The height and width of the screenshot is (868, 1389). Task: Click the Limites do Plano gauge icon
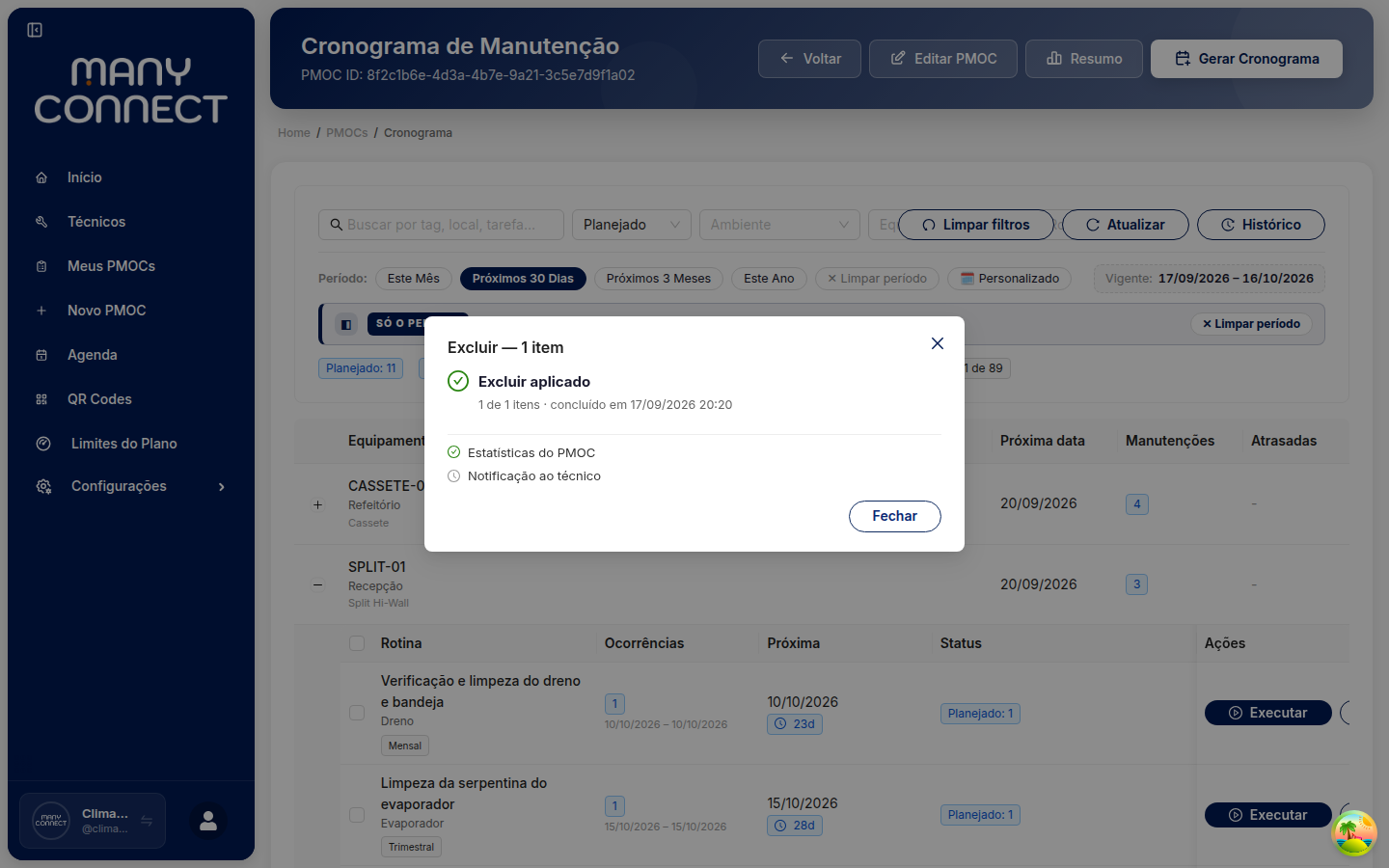tap(43, 444)
